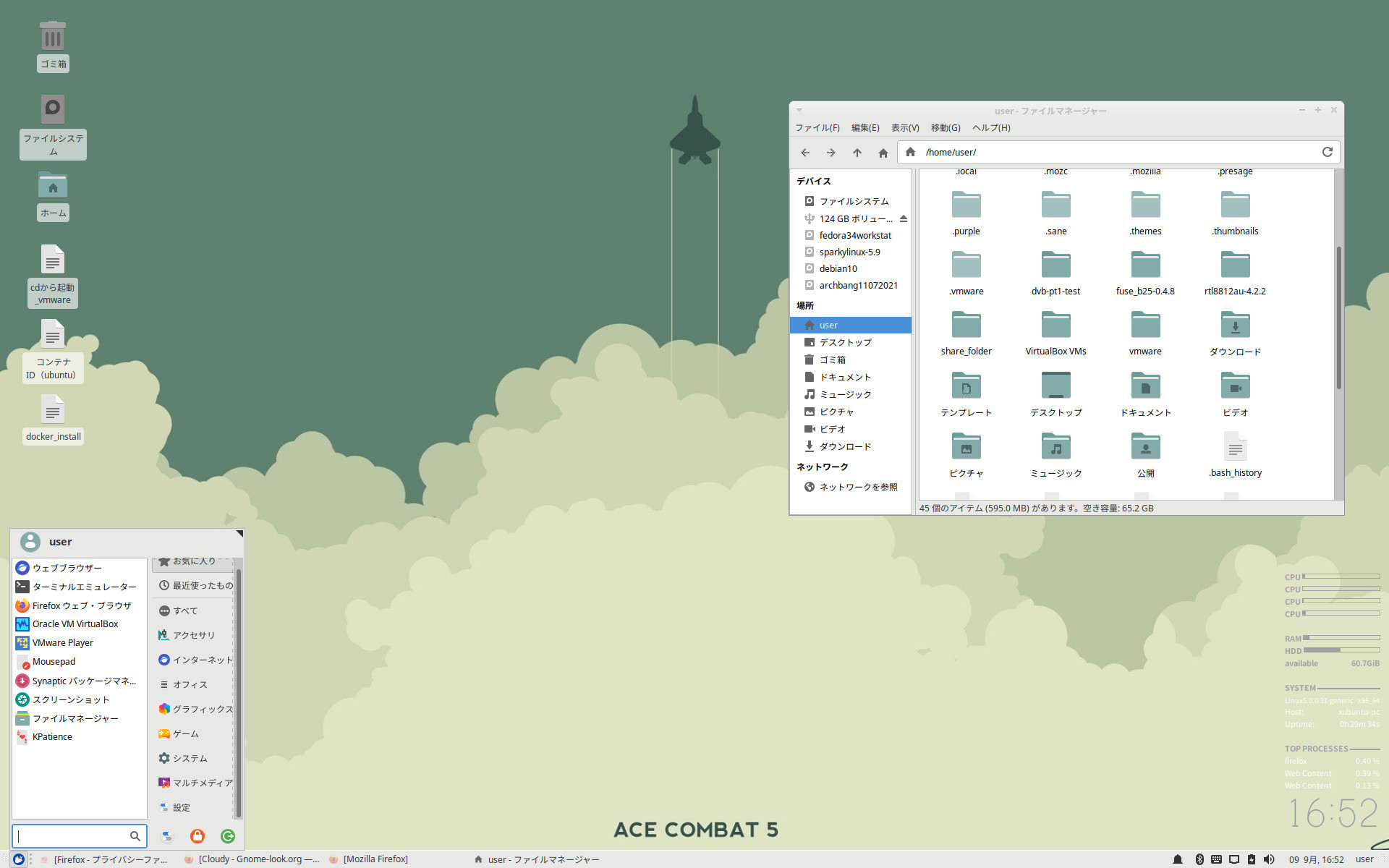This screenshot has width=1389, height=868.
Task: Lock the screen from Whisker menu
Action: [197, 836]
